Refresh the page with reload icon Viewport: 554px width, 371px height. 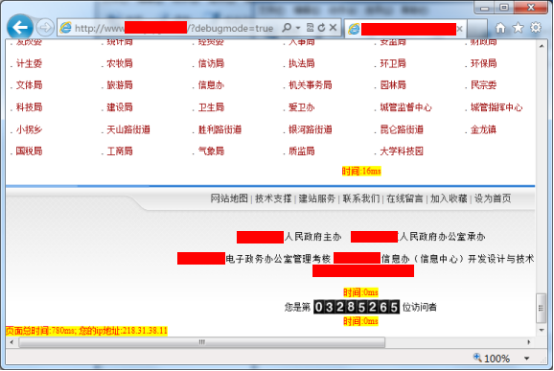pyautogui.click(x=321, y=28)
